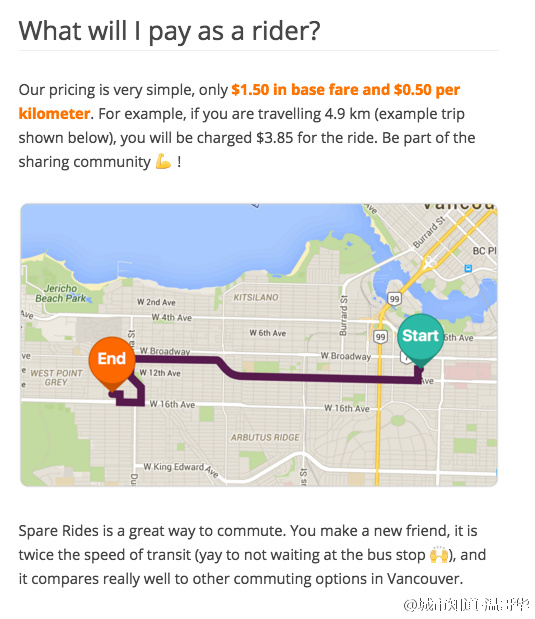This screenshot has height=619, width=535.
Task: Click the Highway 99 shield near W Broadway
Action: click(x=380, y=337)
